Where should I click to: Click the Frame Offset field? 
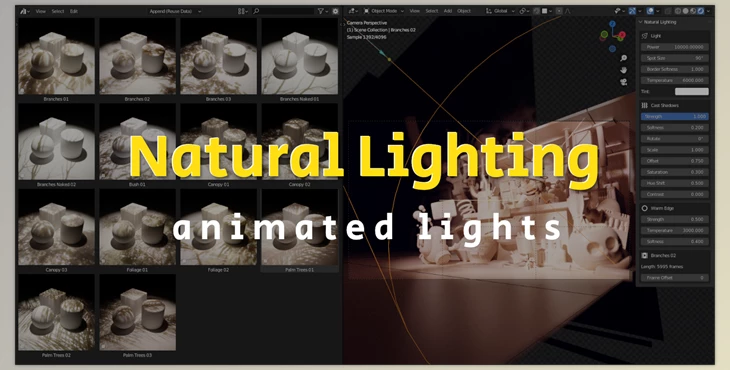[x=675, y=278]
